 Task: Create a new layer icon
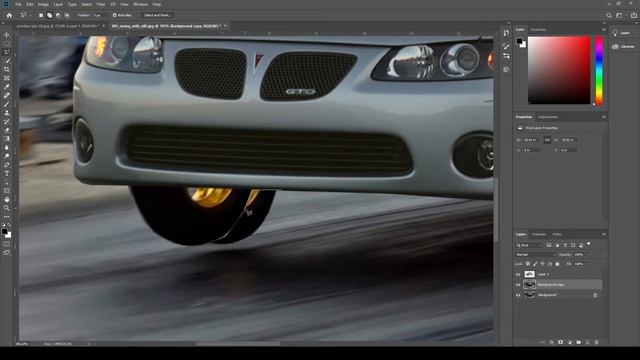coord(588,342)
